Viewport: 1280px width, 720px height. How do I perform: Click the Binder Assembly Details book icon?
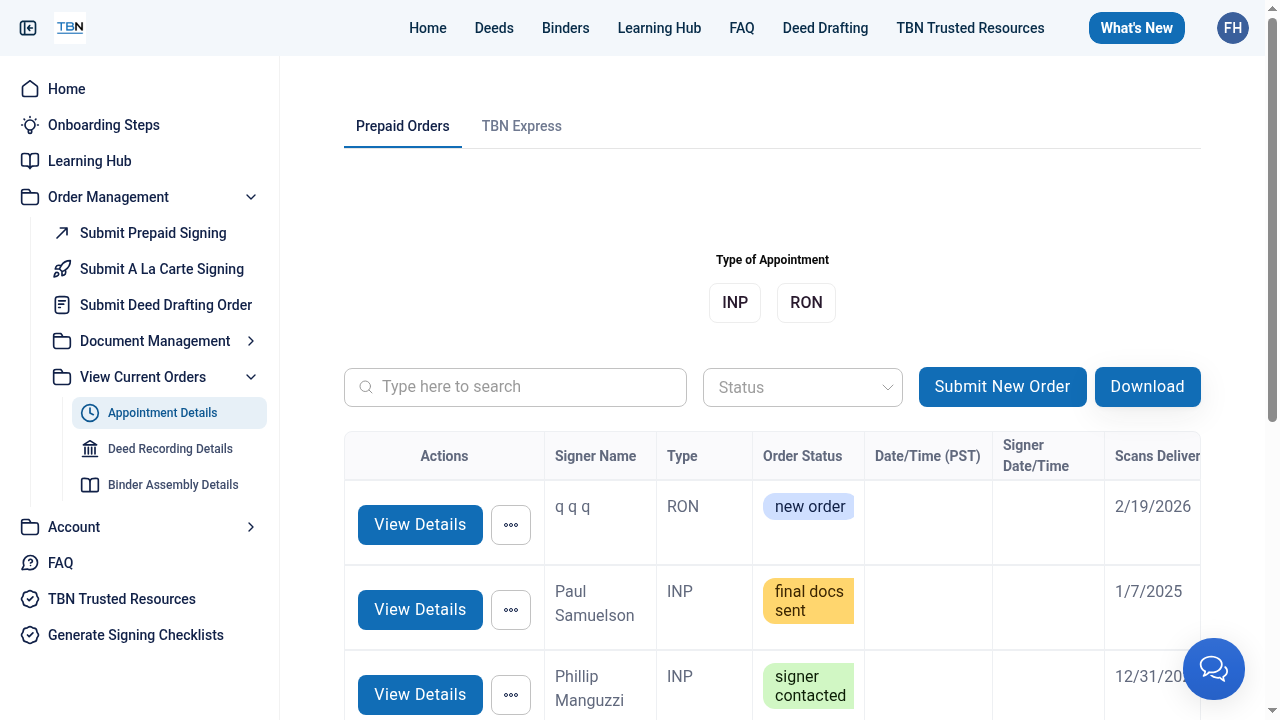click(91, 484)
